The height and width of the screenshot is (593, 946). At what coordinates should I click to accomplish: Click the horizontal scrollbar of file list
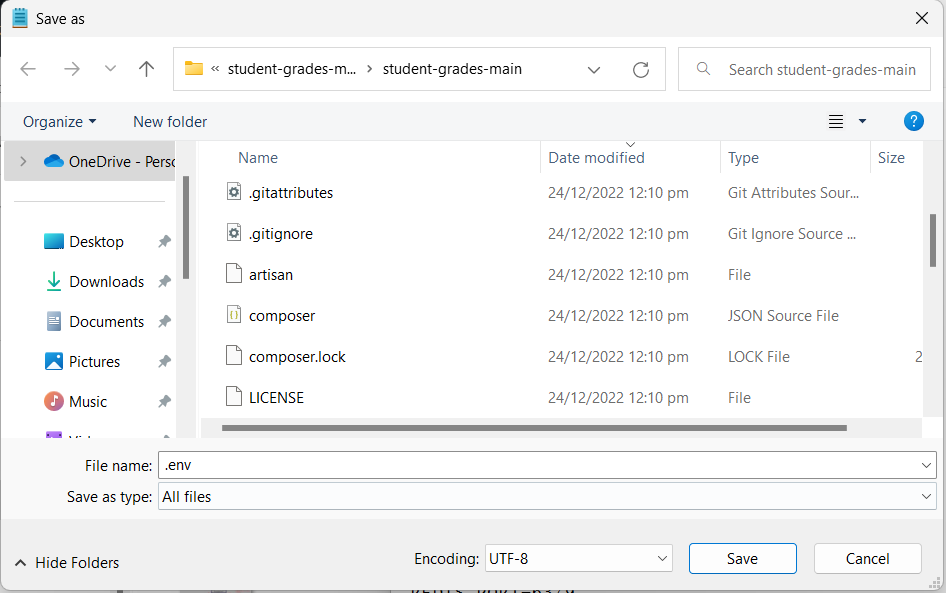click(535, 428)
